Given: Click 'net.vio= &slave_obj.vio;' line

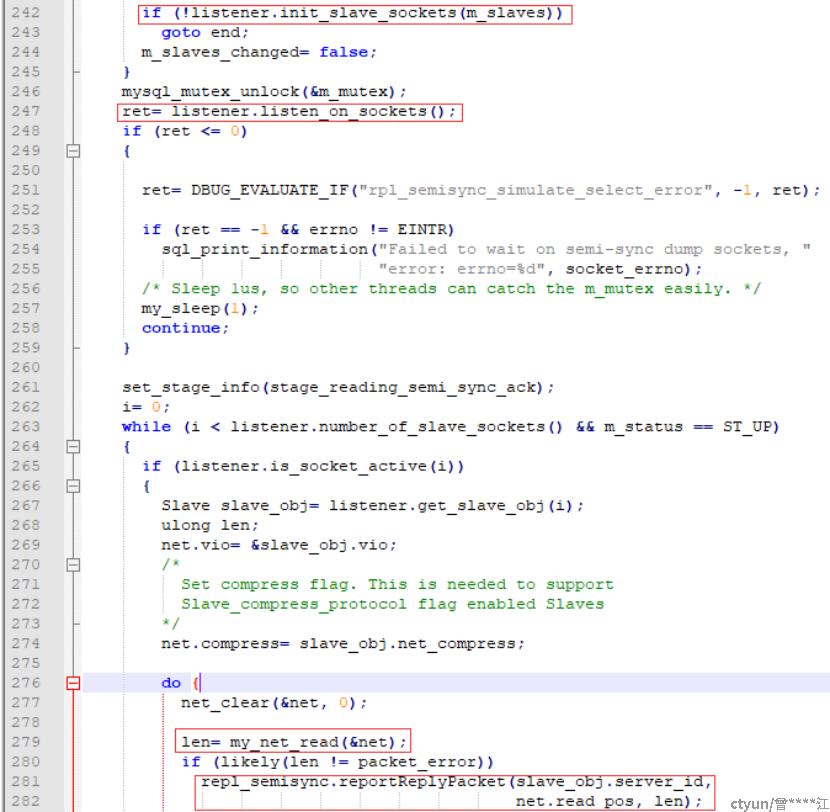Looking at the screenshot, I should (x=278, y=545).
